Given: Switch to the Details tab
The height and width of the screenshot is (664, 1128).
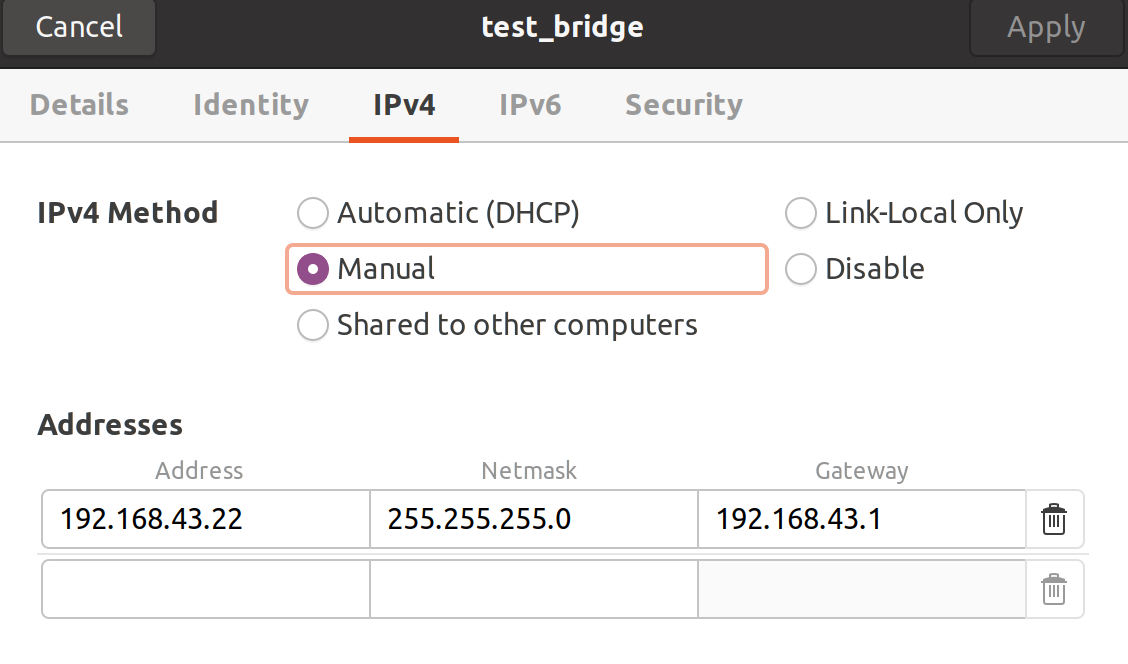Looking at the screenshot, I should point(79,105).
